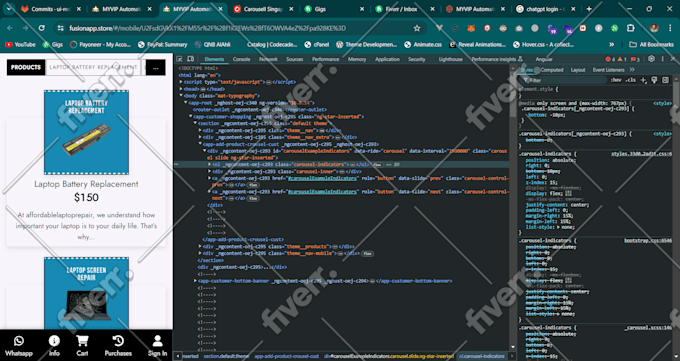
Task: Switch to the Carousell Singapore browser tab
Action: pyautogui.click(x=263, y=9)
